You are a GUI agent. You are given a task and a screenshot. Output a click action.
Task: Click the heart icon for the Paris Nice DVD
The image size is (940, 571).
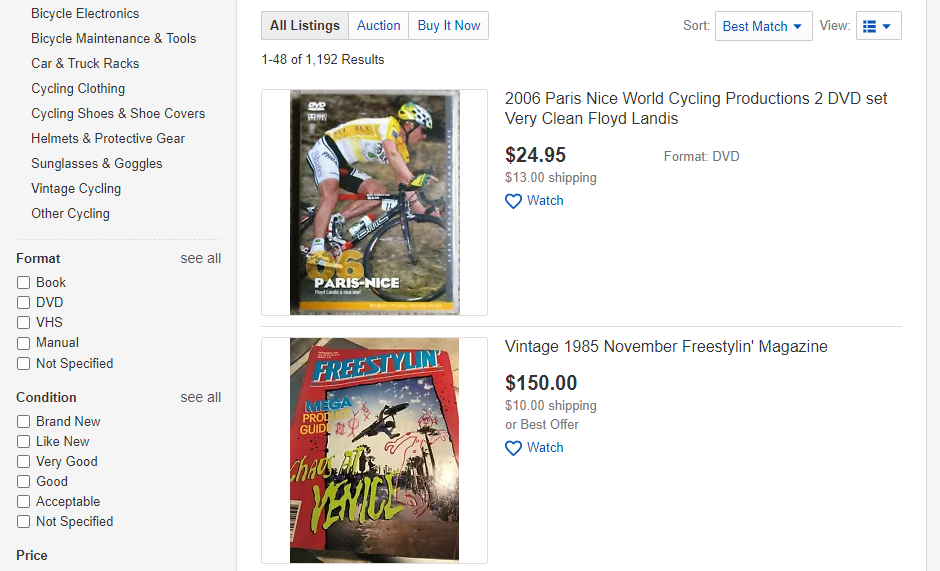pos(513,201)
